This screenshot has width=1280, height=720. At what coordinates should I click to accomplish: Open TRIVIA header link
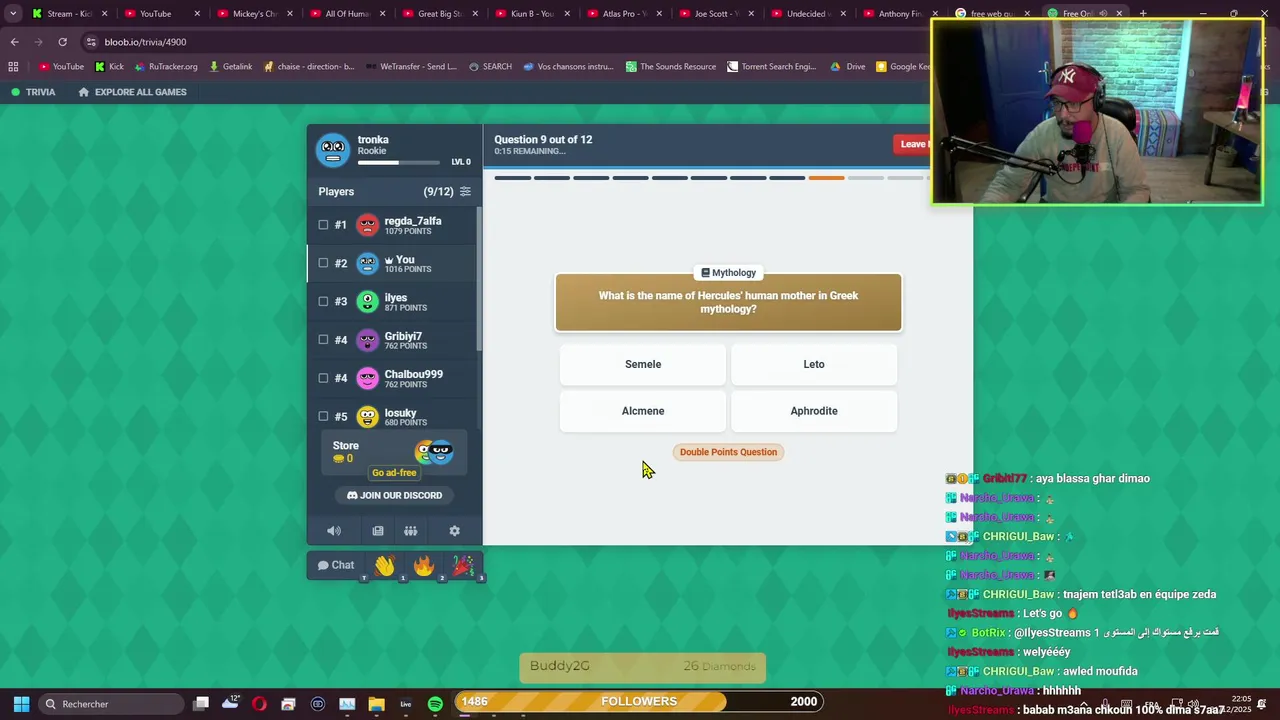[33, 92]
